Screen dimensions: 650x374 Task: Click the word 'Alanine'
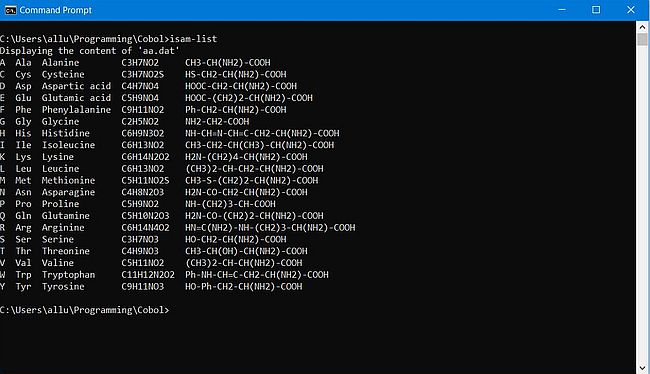click(60, 63)
